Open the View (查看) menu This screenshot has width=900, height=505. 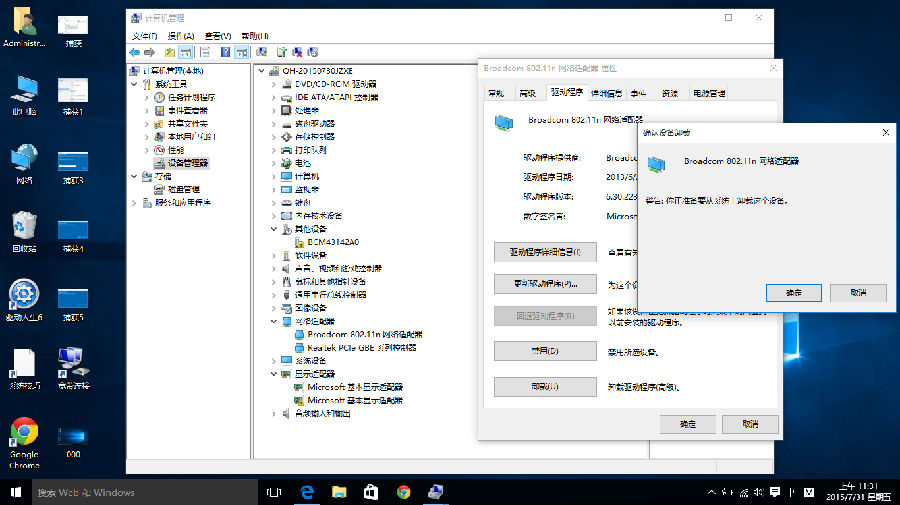[x=218, y=36]
